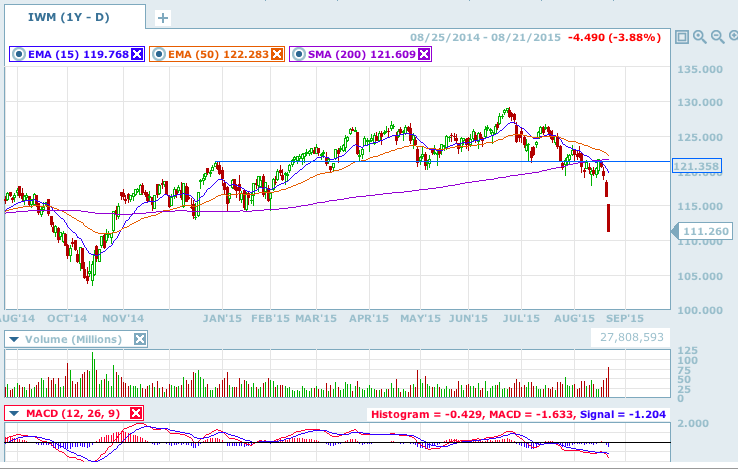Remove the EMA (50) indicator

click(277, 55)
